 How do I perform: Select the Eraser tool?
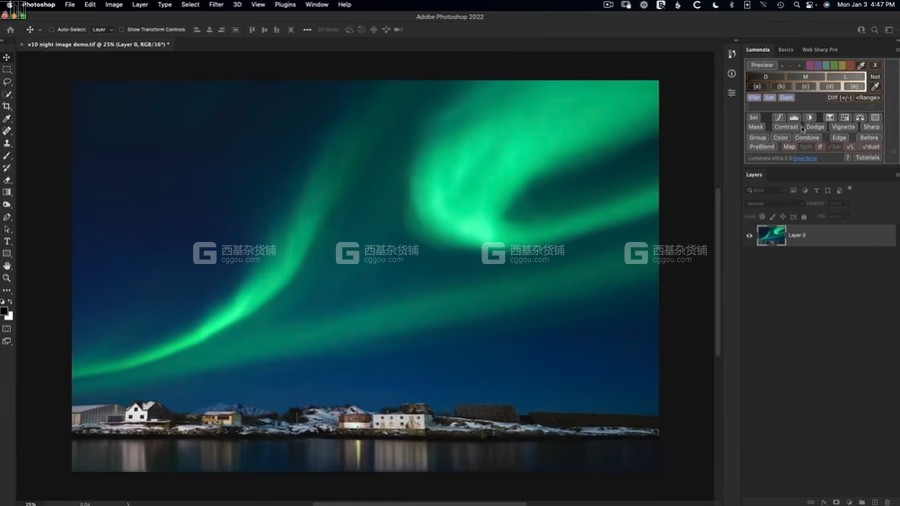coord(7,180)
